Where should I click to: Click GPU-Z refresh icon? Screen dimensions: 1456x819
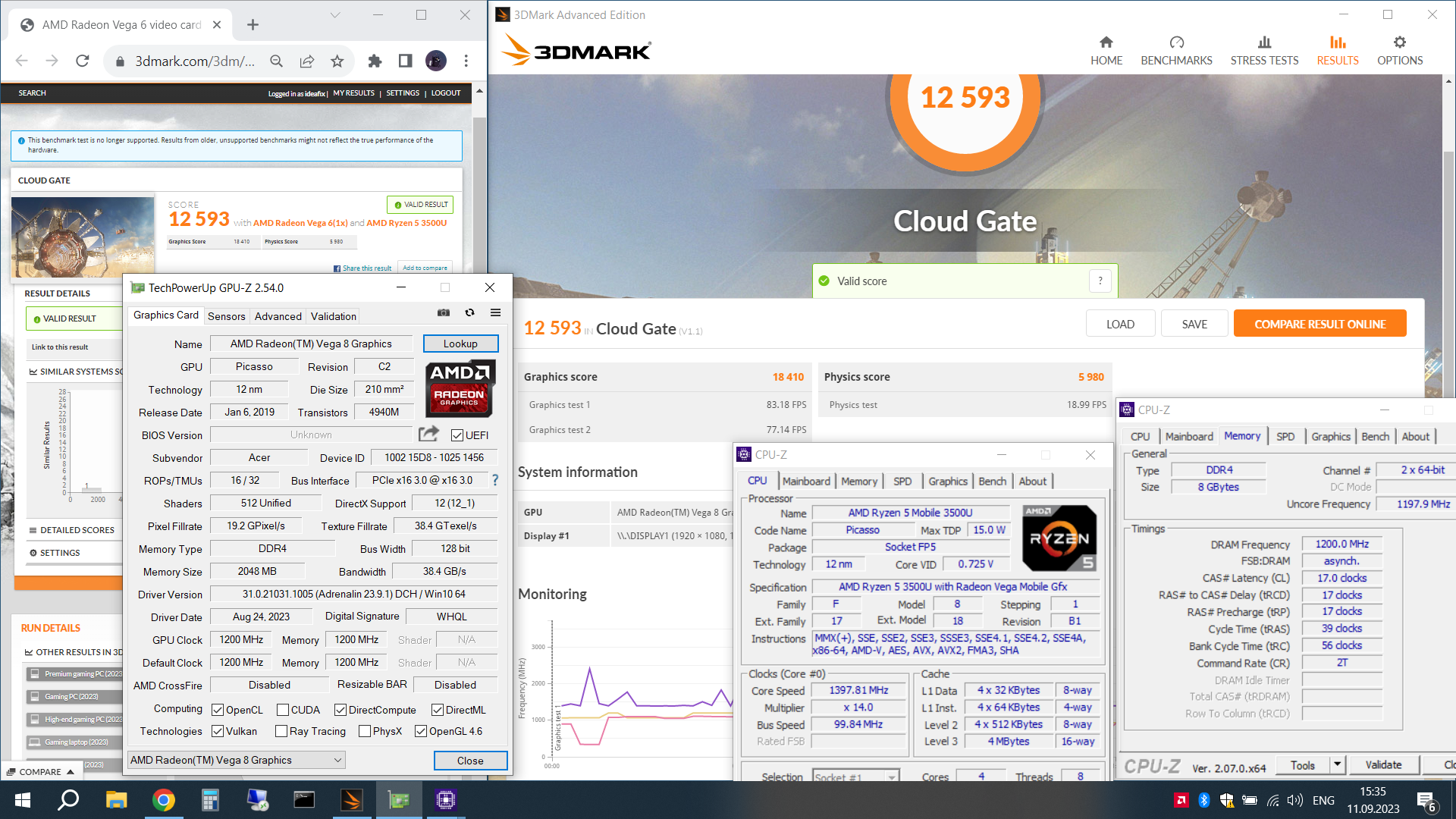[x=469, y=313]
